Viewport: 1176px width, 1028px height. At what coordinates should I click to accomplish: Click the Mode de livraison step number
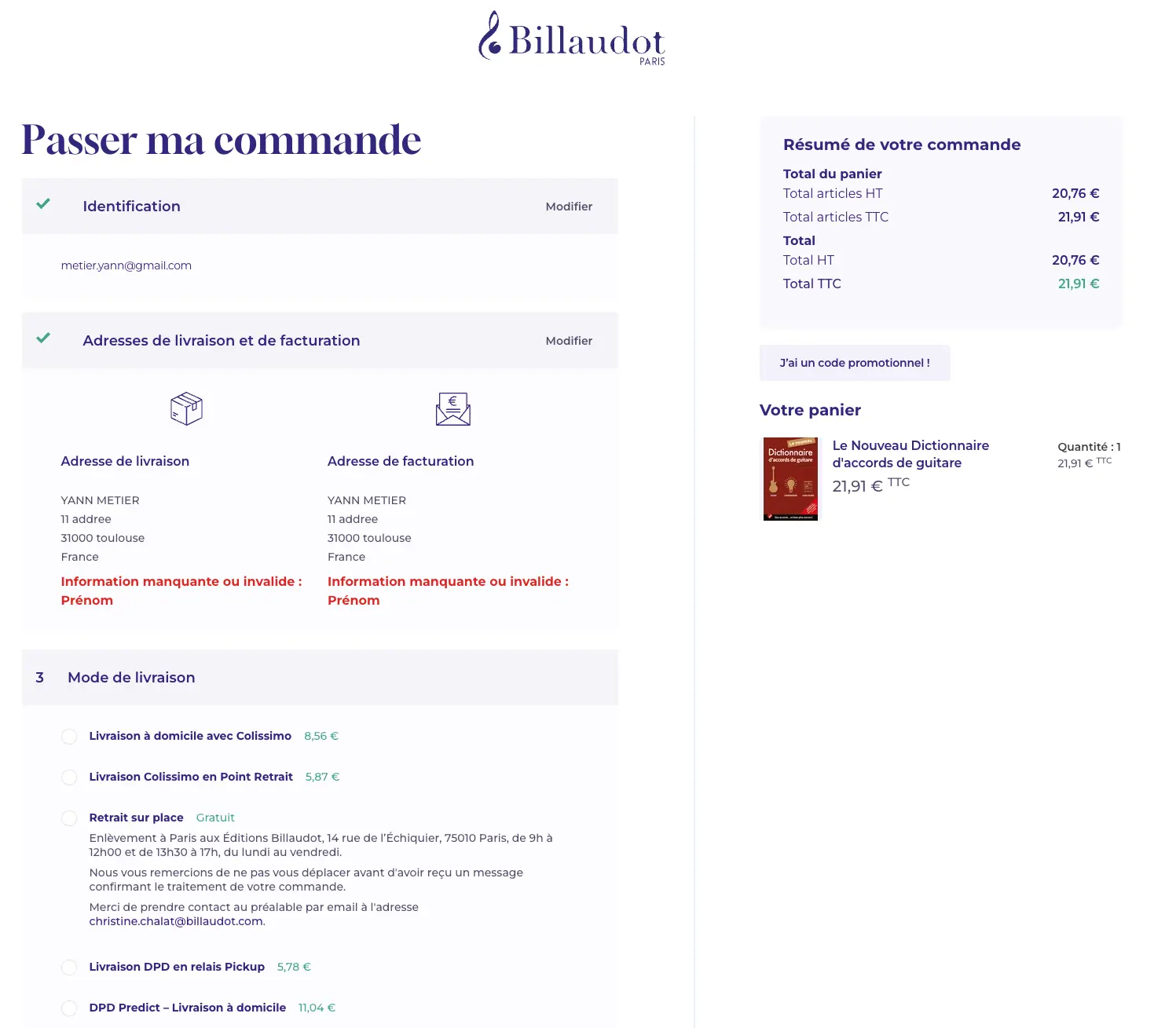[39, 677]
